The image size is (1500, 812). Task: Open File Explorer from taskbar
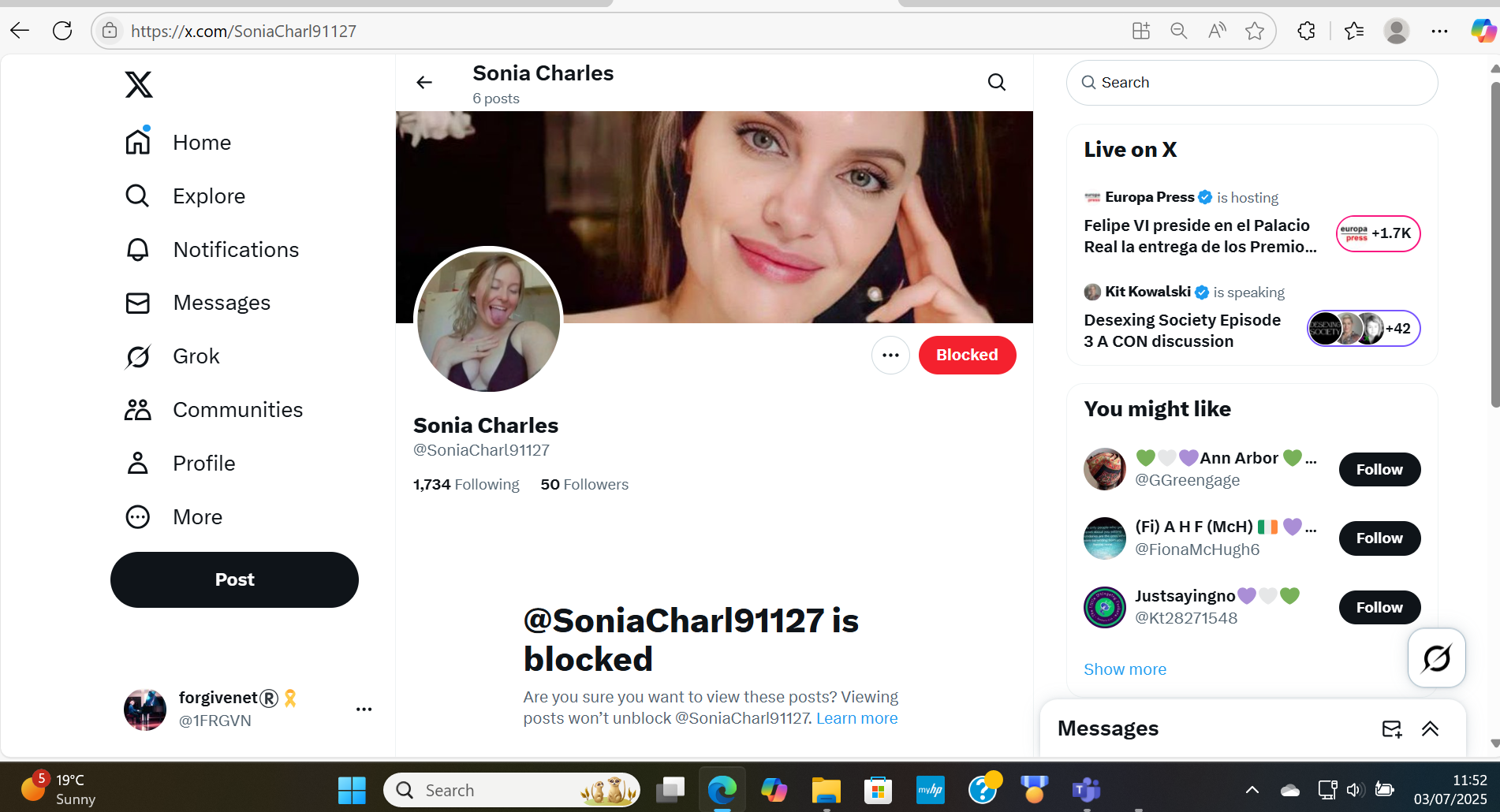click(826, 790)
